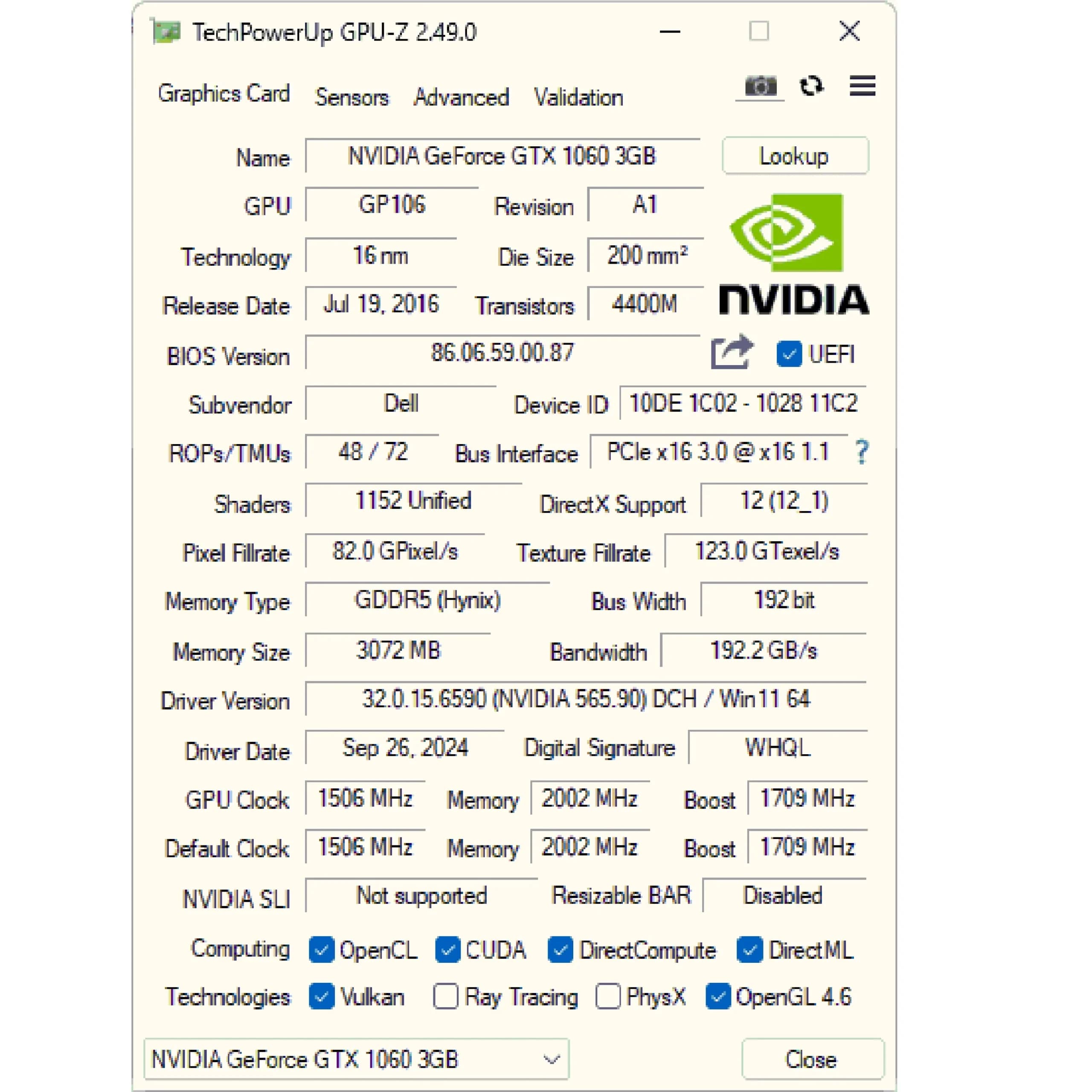1092x1092 pixels.
Task: Click the NVIDIA SLI value Not supported
Action: coord(421,895)
